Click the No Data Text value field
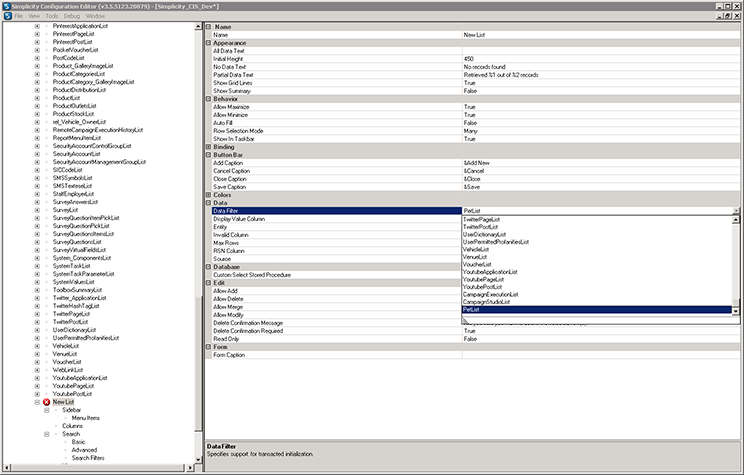 click(600, 67)
